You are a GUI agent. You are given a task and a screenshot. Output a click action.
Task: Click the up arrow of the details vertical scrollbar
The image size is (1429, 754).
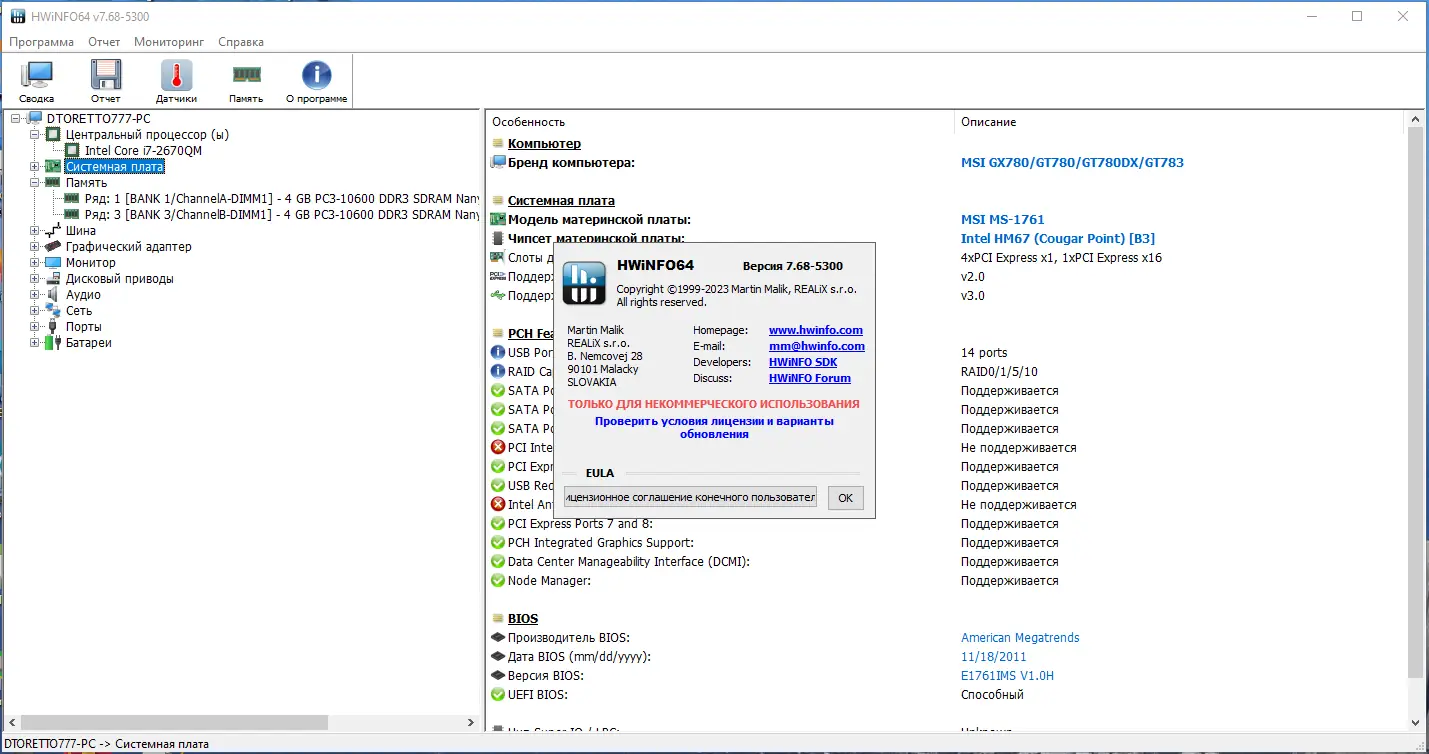point(1414,120)
